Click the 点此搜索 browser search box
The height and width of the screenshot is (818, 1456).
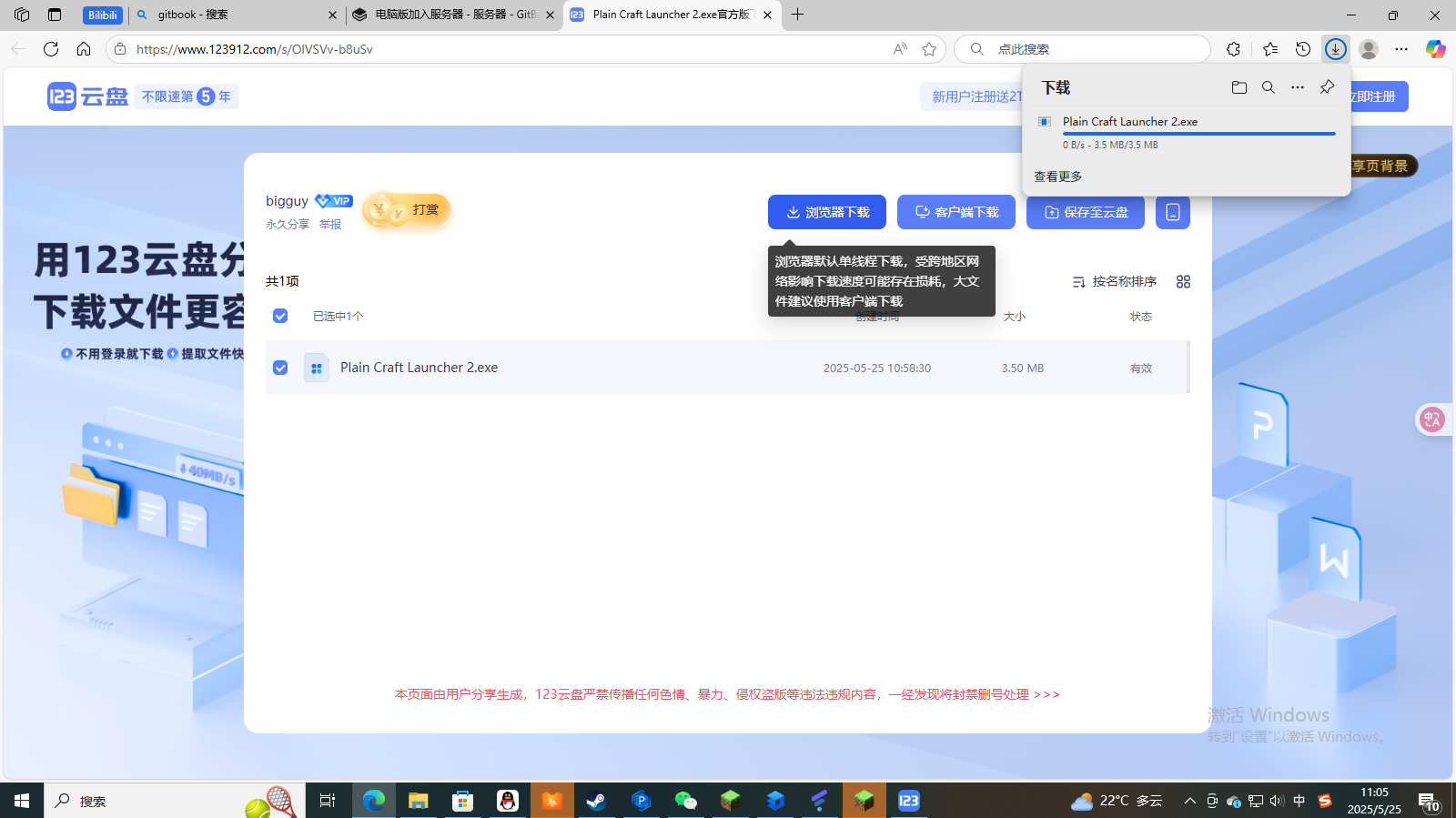click(1083, 49)
